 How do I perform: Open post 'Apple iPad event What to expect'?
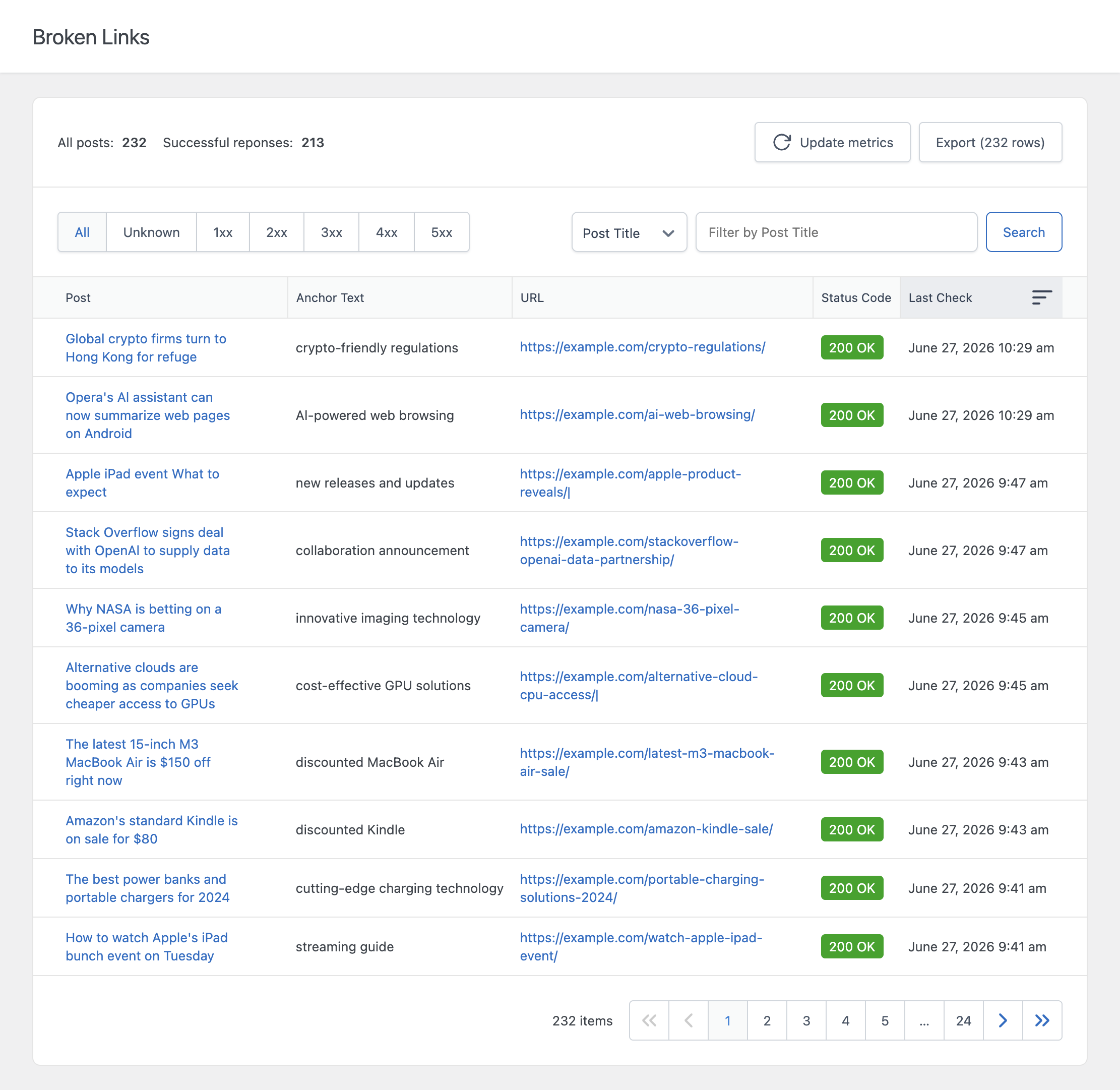[x=143, y=482]
